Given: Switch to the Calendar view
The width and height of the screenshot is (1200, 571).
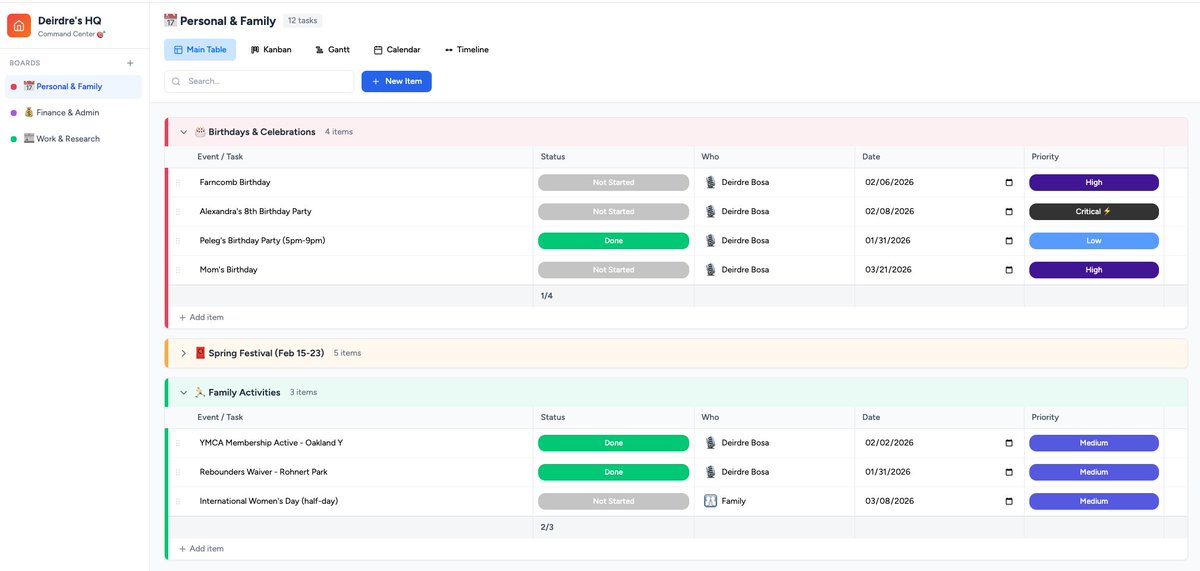Looking at the screenshot, I should pos(397,50).
